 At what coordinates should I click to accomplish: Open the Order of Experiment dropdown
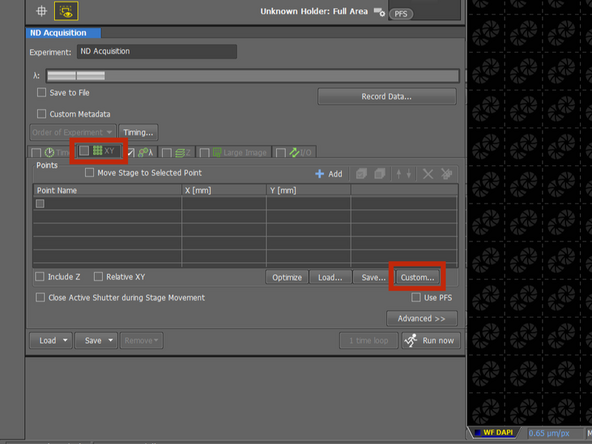[72, 133]
